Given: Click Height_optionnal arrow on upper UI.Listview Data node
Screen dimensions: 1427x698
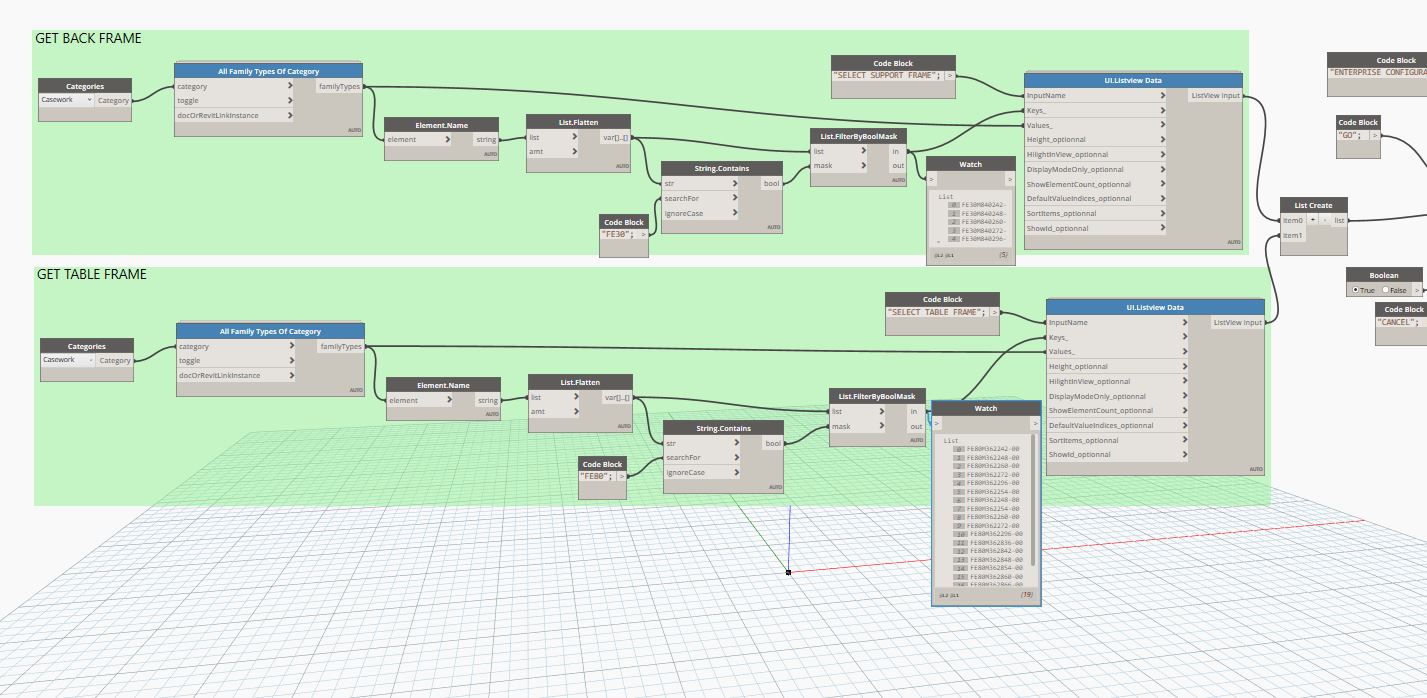Looking at the screenshot, I should [x=1163, y=140].
